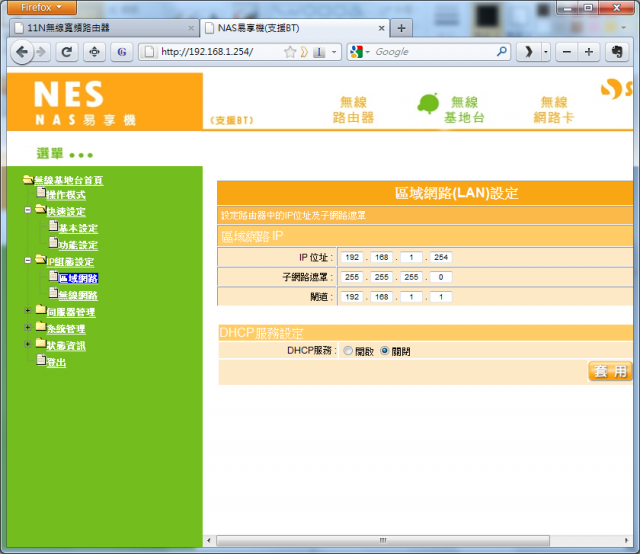The image size is (640, 554).
Task: Open the dropdown arrow next to the chevron button
Action: coord(546,52)
